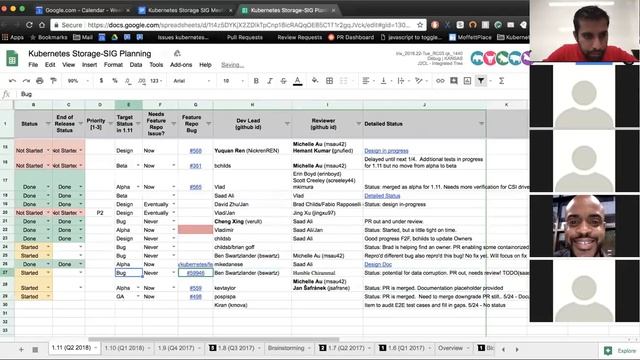Open text rotation options
The image size is (640, 360).
(x=418, y=81)
